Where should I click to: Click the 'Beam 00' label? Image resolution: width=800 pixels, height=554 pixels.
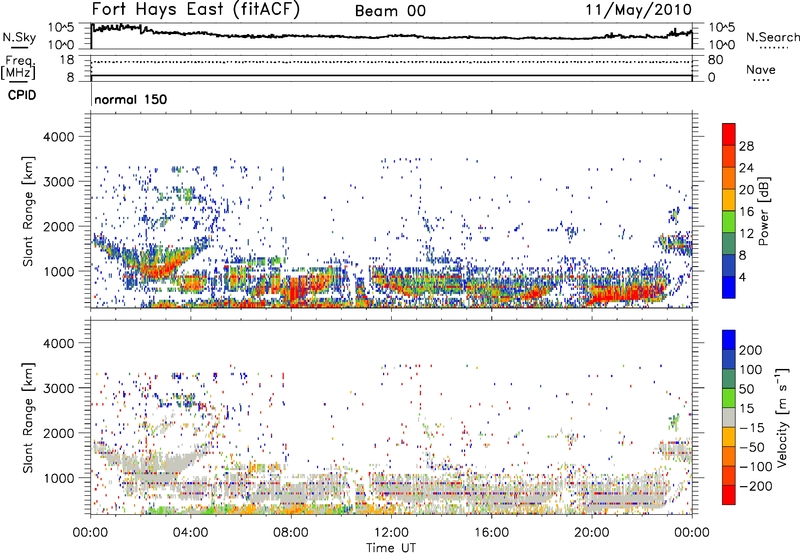[x=390, y=11]
